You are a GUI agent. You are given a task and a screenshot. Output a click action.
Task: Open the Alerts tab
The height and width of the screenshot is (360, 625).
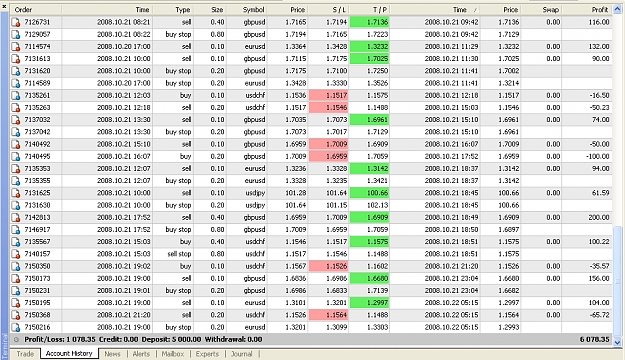pyautogui.click(x=141, y=354)
